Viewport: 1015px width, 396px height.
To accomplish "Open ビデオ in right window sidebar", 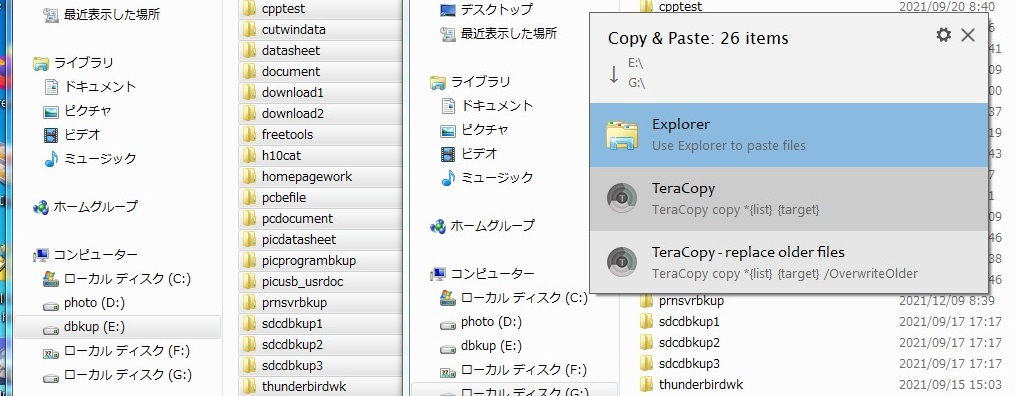I will pos(469,154).
